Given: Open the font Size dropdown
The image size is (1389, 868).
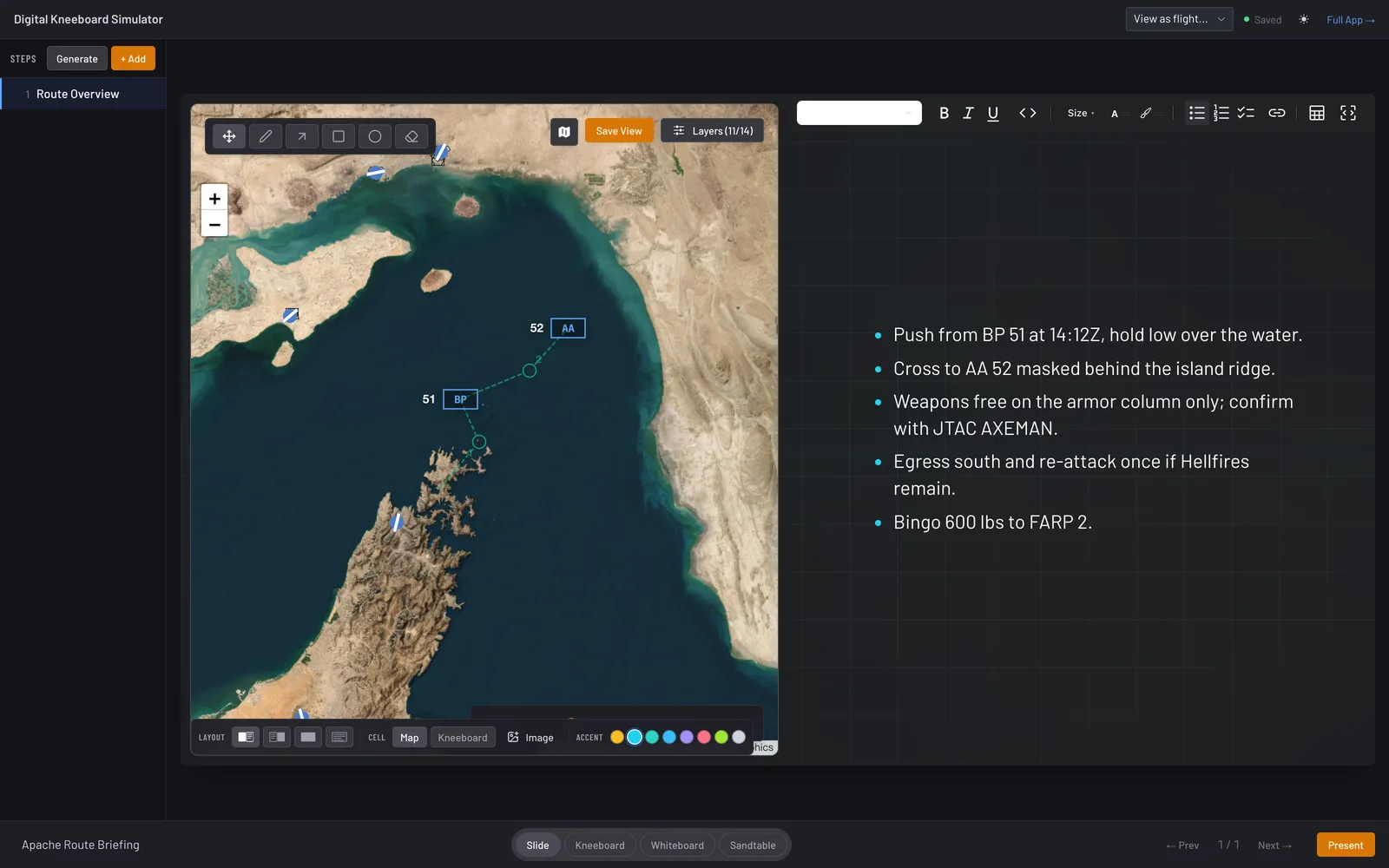Looking at the screenshot, I should [x=1081, y=113].
